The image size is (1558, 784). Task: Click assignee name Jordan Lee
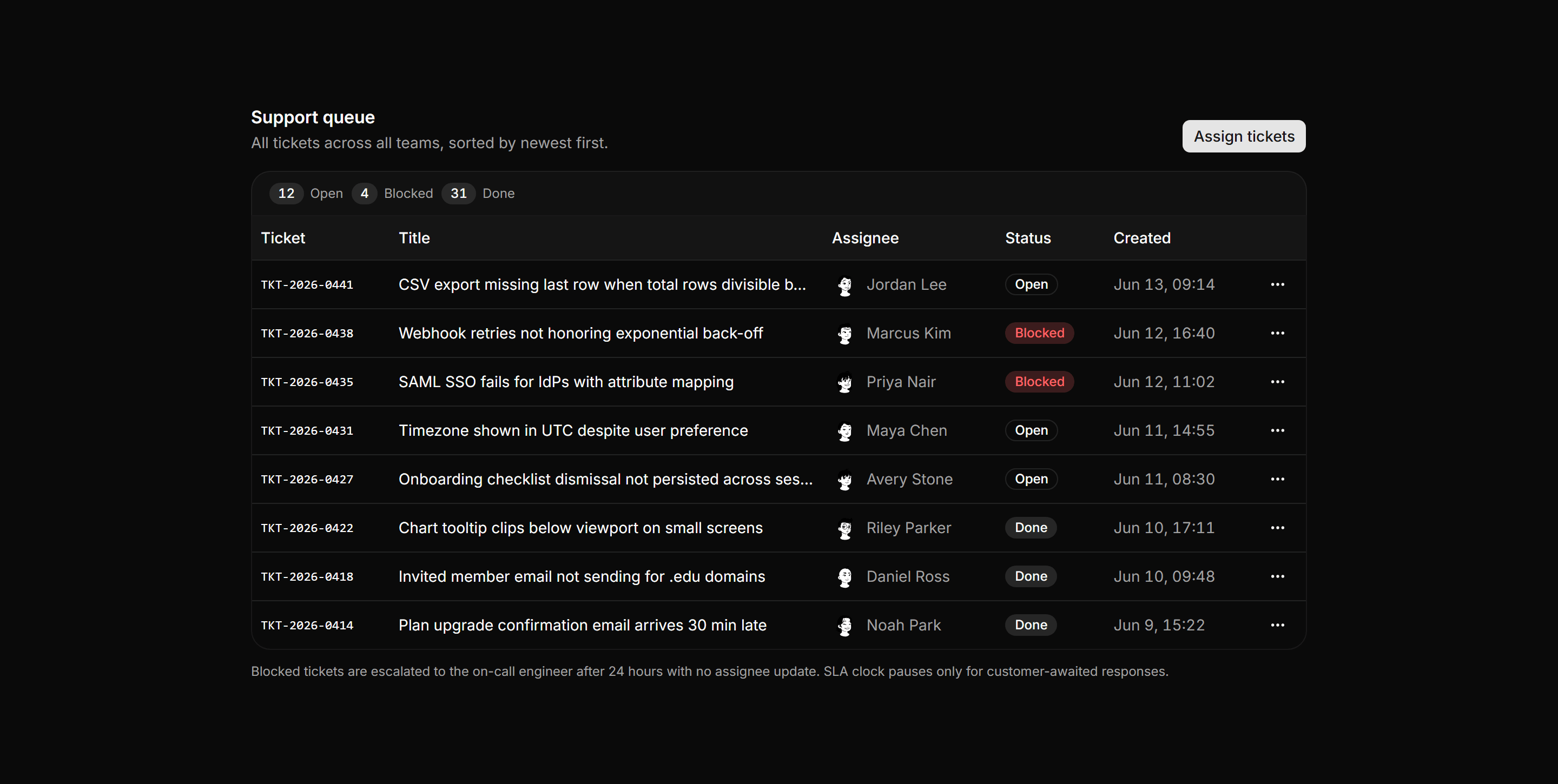pos(907,285)
